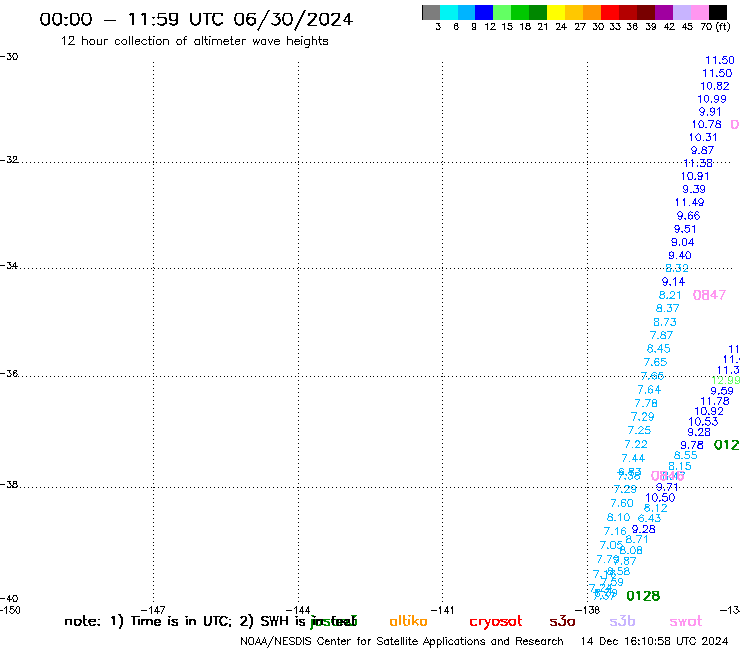This screenshot has height=650, width=740.
Task: Click wave height value '6.43'
Action: coord(649,518)
